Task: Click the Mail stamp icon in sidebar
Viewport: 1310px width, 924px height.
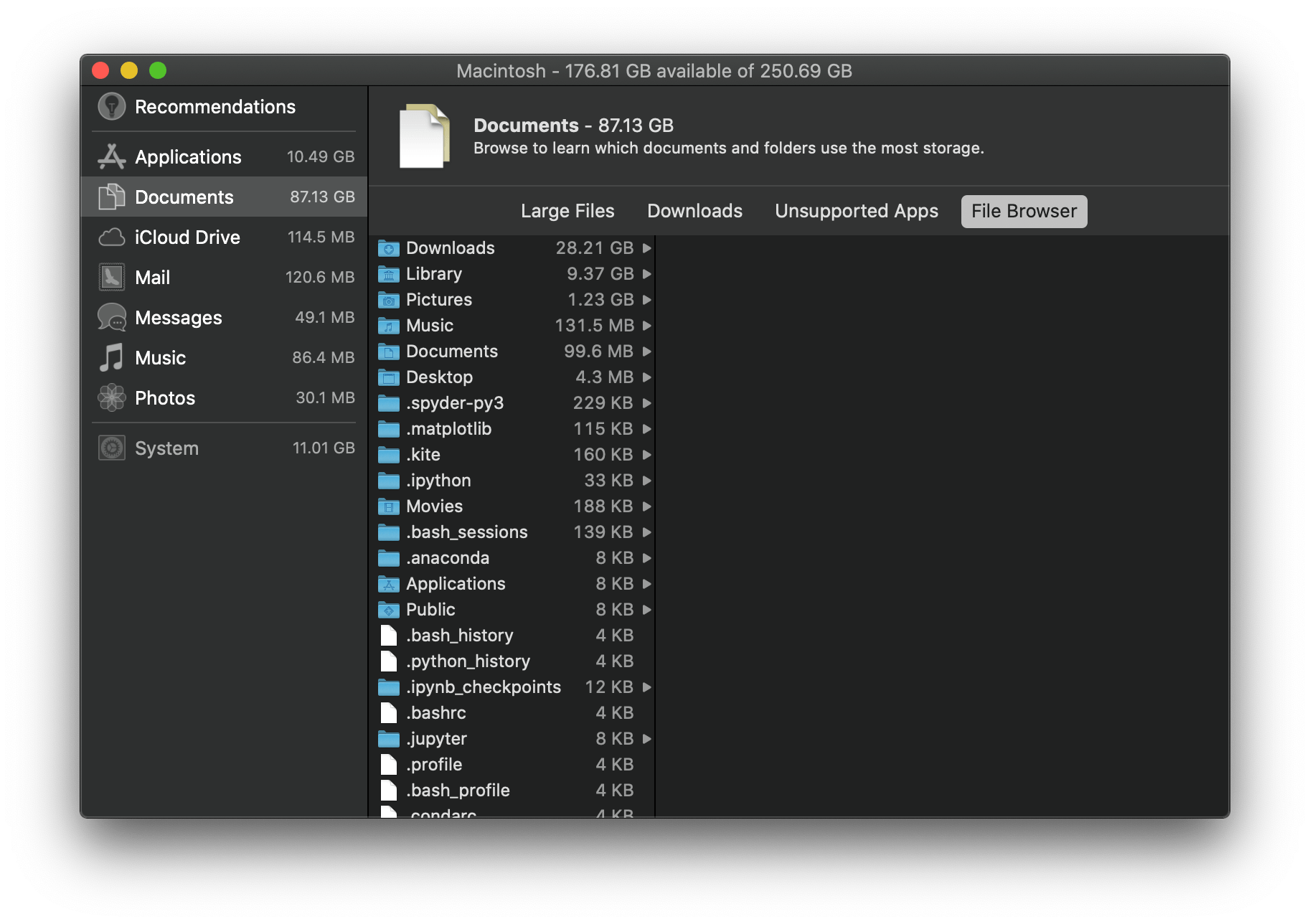Action: [x=111, y=277]
